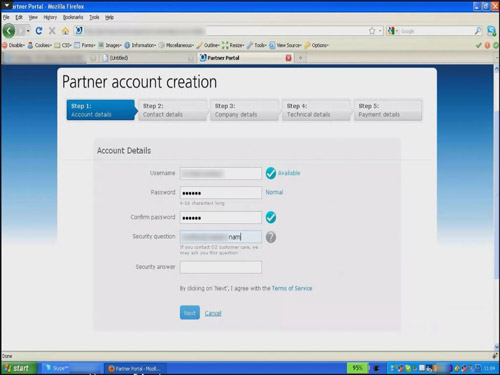
Task: Open the History menu
Action: (50, 17)
